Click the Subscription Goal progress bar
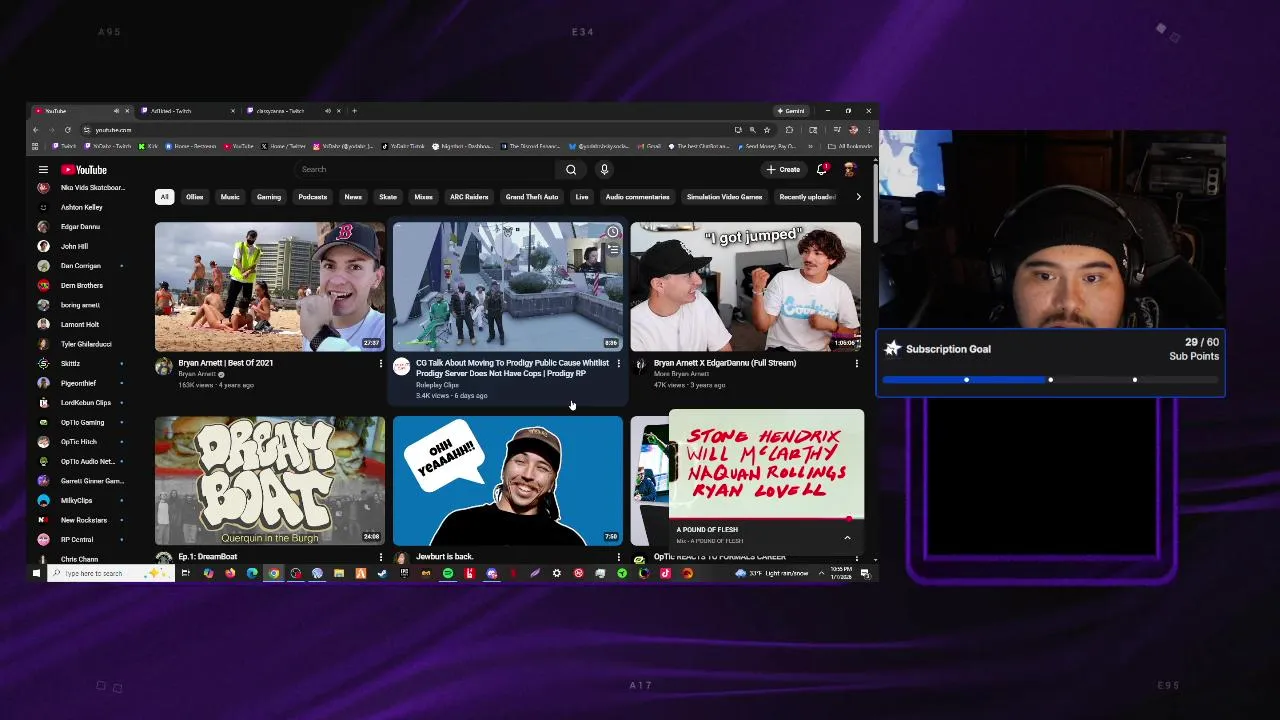1280x720 pixels. click(x=1050, y=380)
